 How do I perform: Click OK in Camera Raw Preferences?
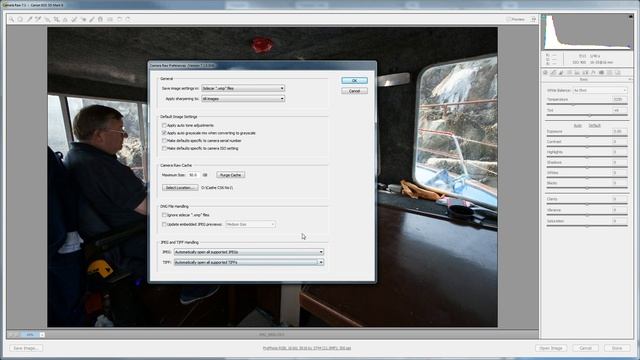pos(354,81)
